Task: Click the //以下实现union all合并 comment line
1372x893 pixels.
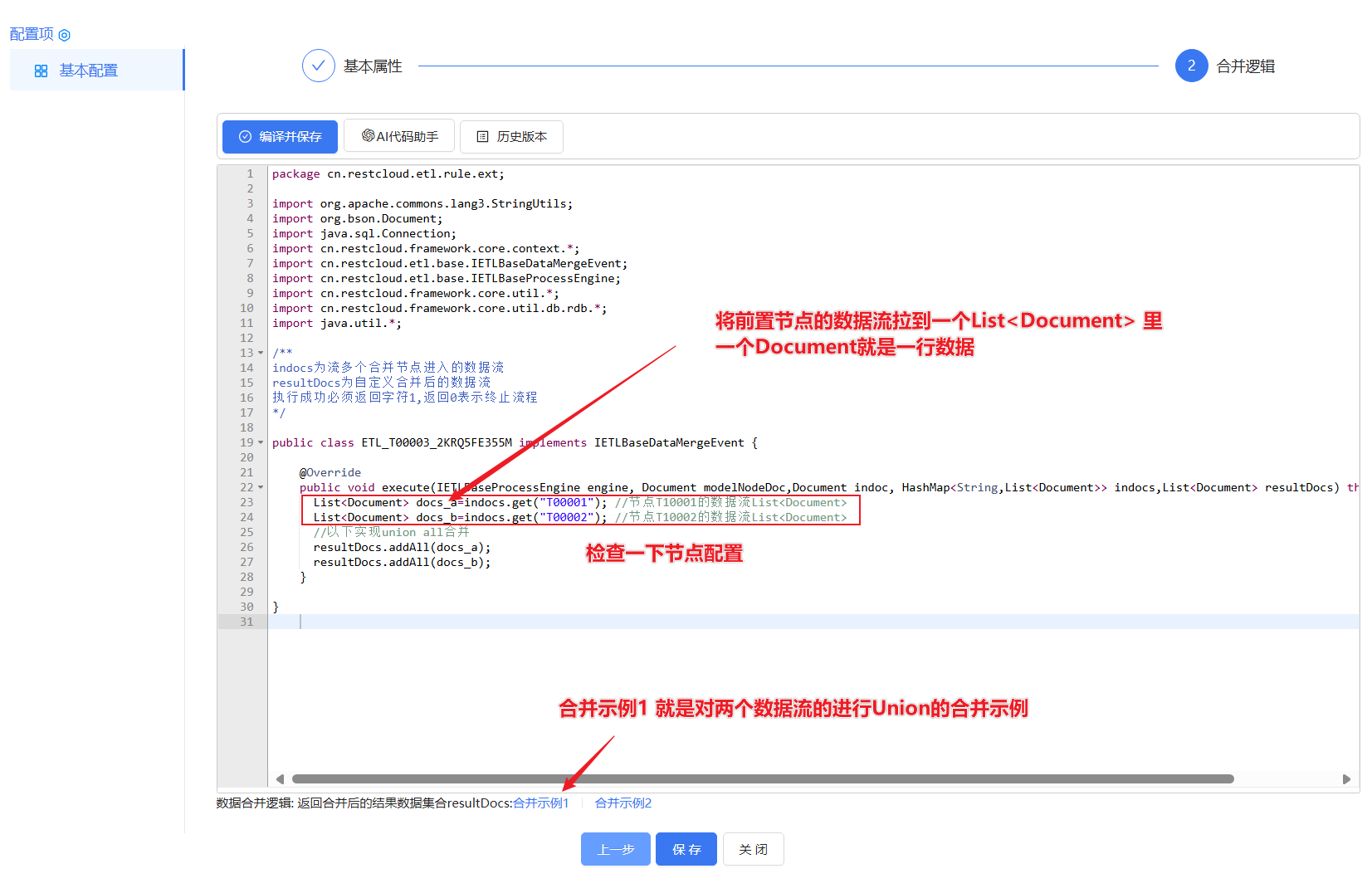Action: pyautogui.click(x=391, y=533)
